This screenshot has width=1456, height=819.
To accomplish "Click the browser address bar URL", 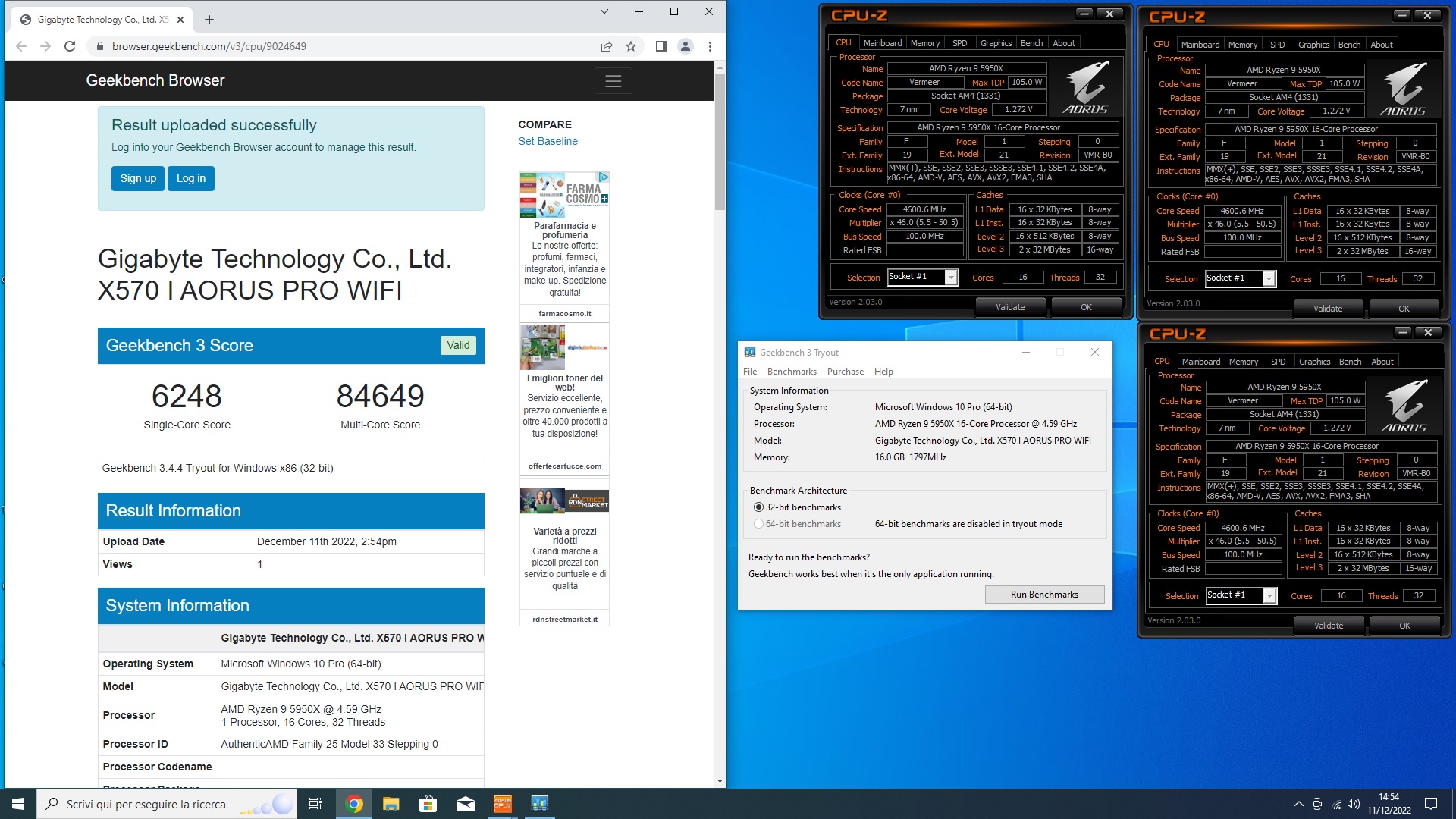I will pos(209,46).
